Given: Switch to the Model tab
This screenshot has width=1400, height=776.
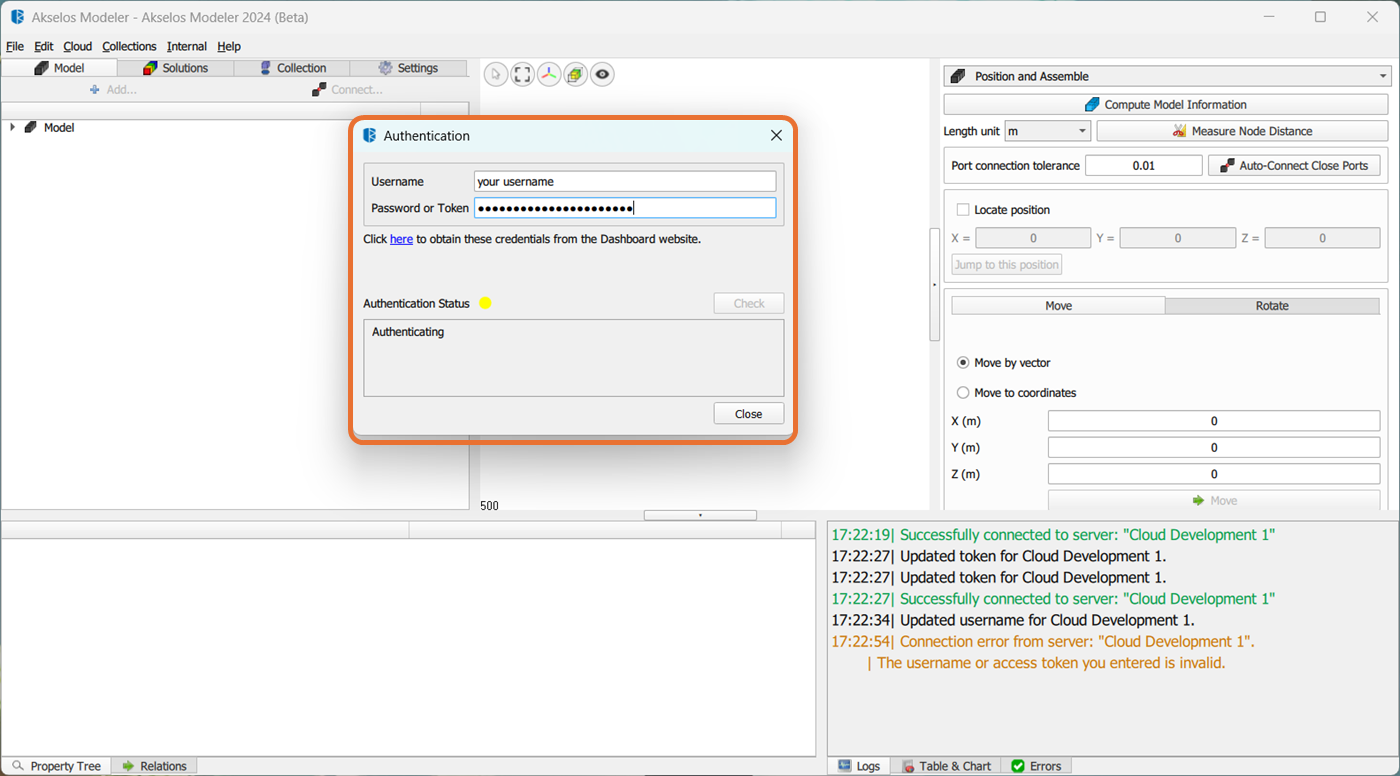Looking at the screenshot, I should click(x=59, y=68).
